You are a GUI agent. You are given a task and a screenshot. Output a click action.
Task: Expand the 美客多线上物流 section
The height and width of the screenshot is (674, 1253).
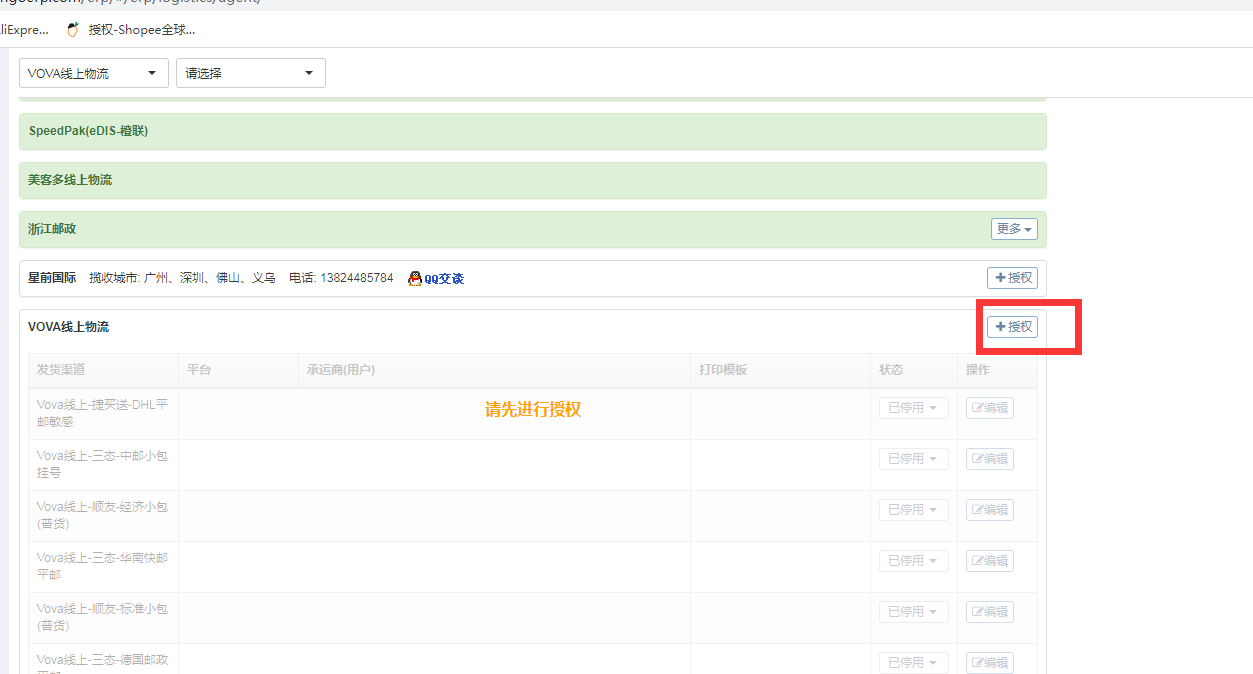pos(533,180)
